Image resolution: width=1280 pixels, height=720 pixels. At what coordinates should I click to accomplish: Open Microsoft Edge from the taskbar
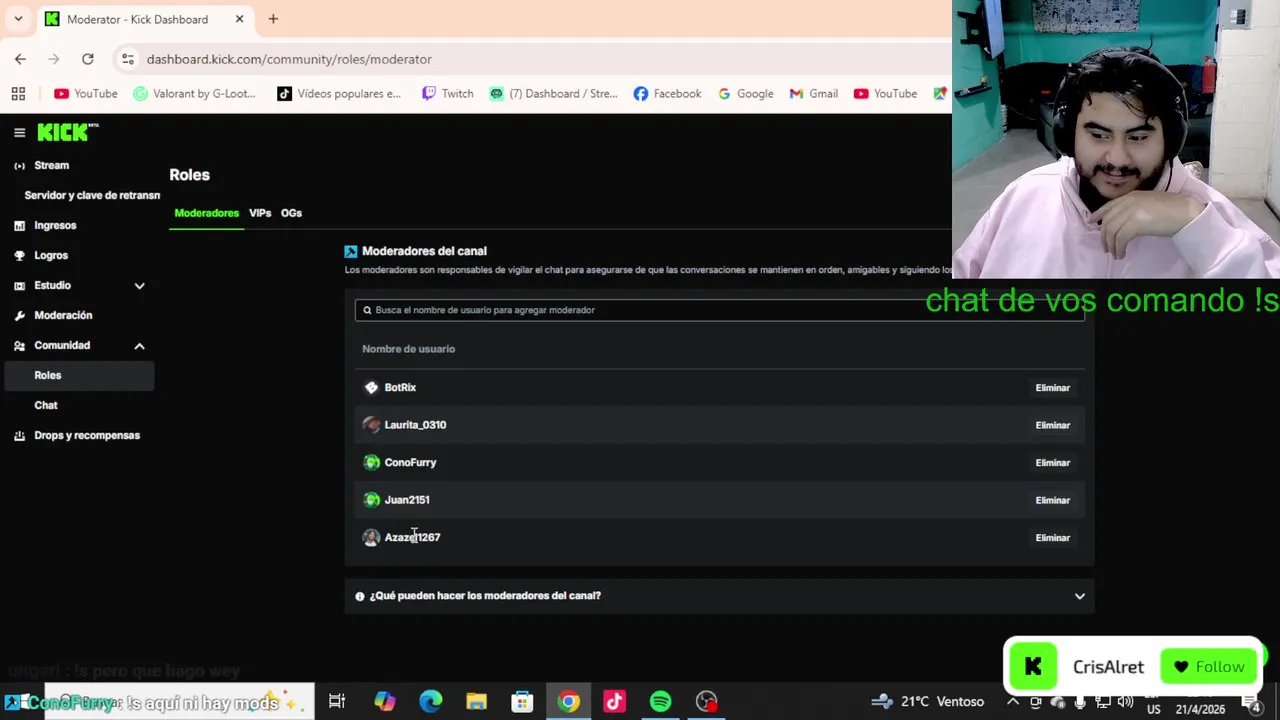[431, 701]
